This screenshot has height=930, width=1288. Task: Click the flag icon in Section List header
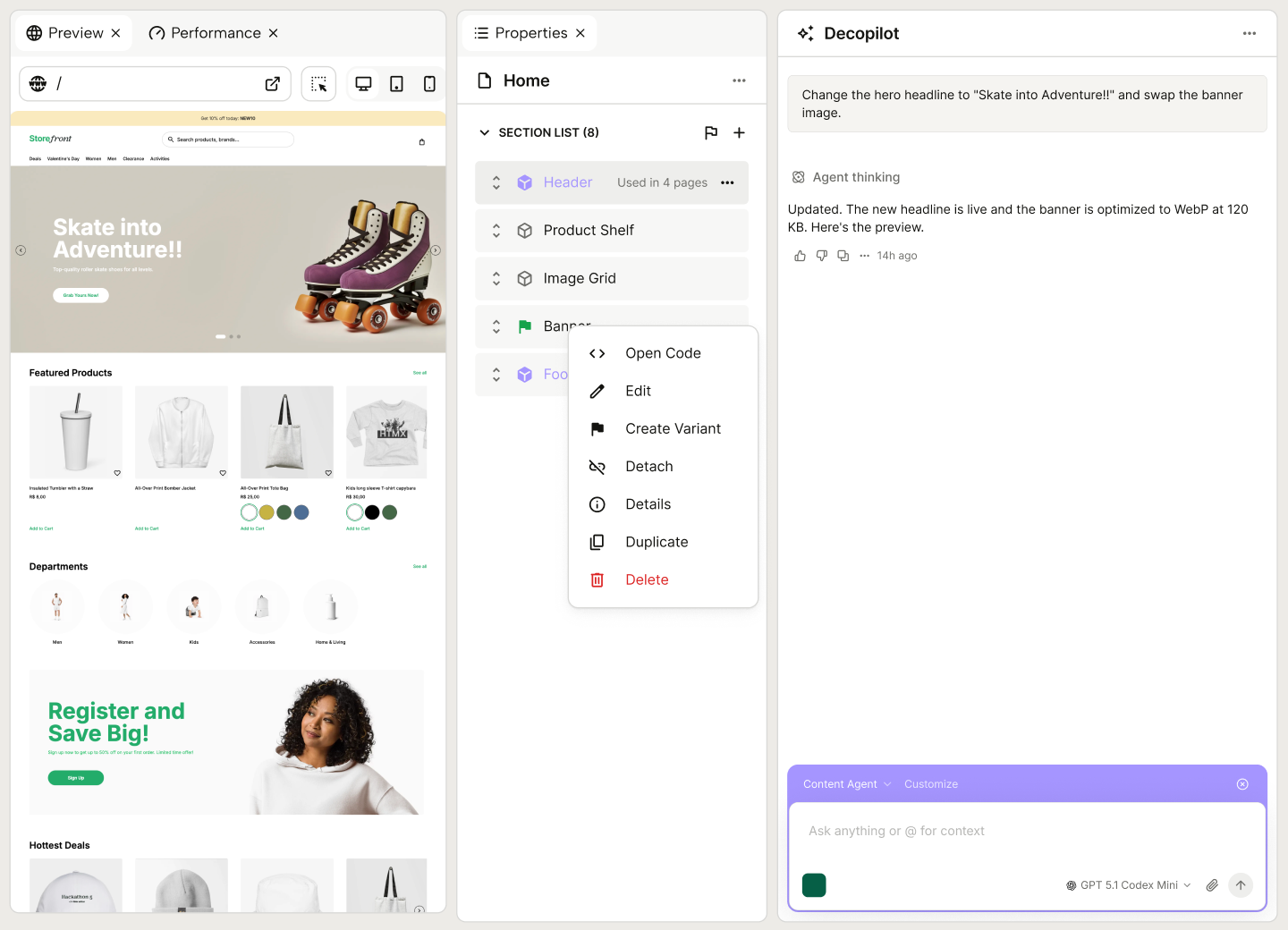pos(711,132)
